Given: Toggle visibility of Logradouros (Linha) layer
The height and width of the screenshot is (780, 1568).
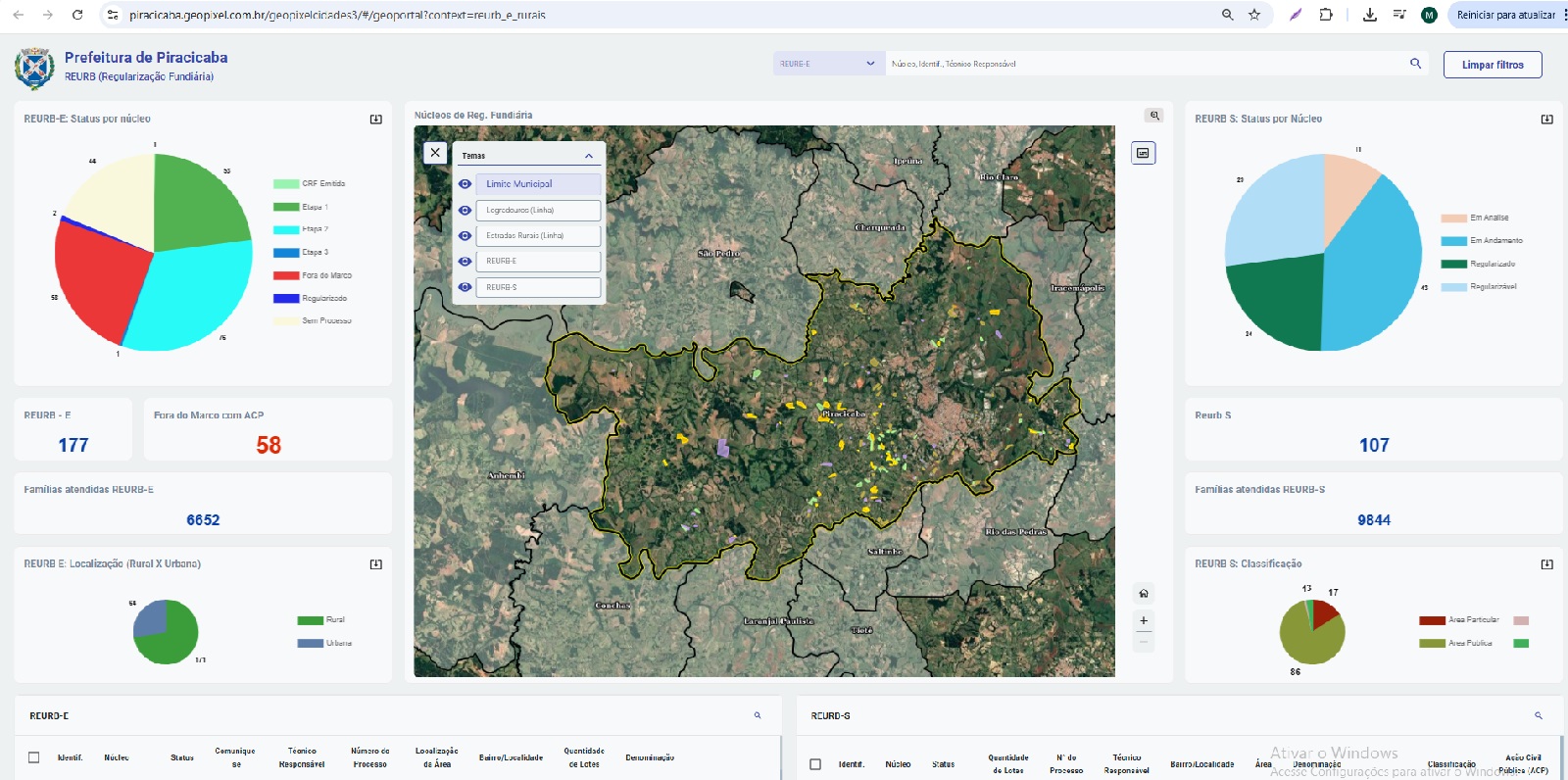Looking at the screenshot, I should click(x=465, y=211).
